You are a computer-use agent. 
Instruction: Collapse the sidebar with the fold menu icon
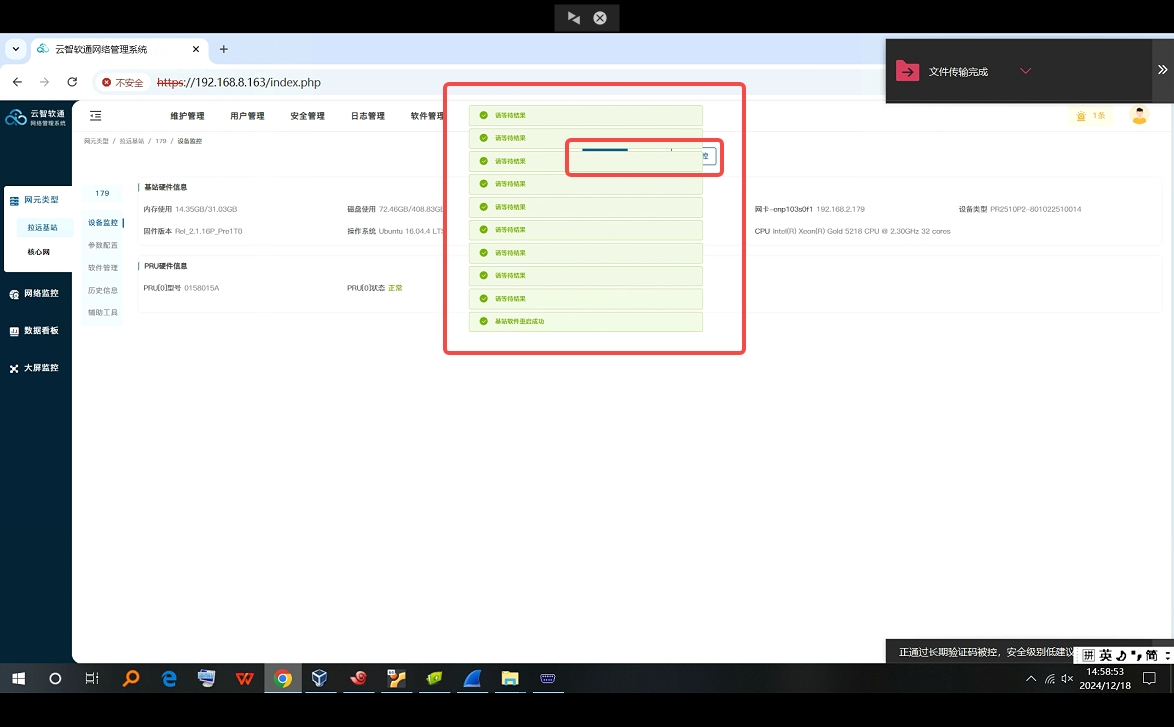(x=96, y=115)
